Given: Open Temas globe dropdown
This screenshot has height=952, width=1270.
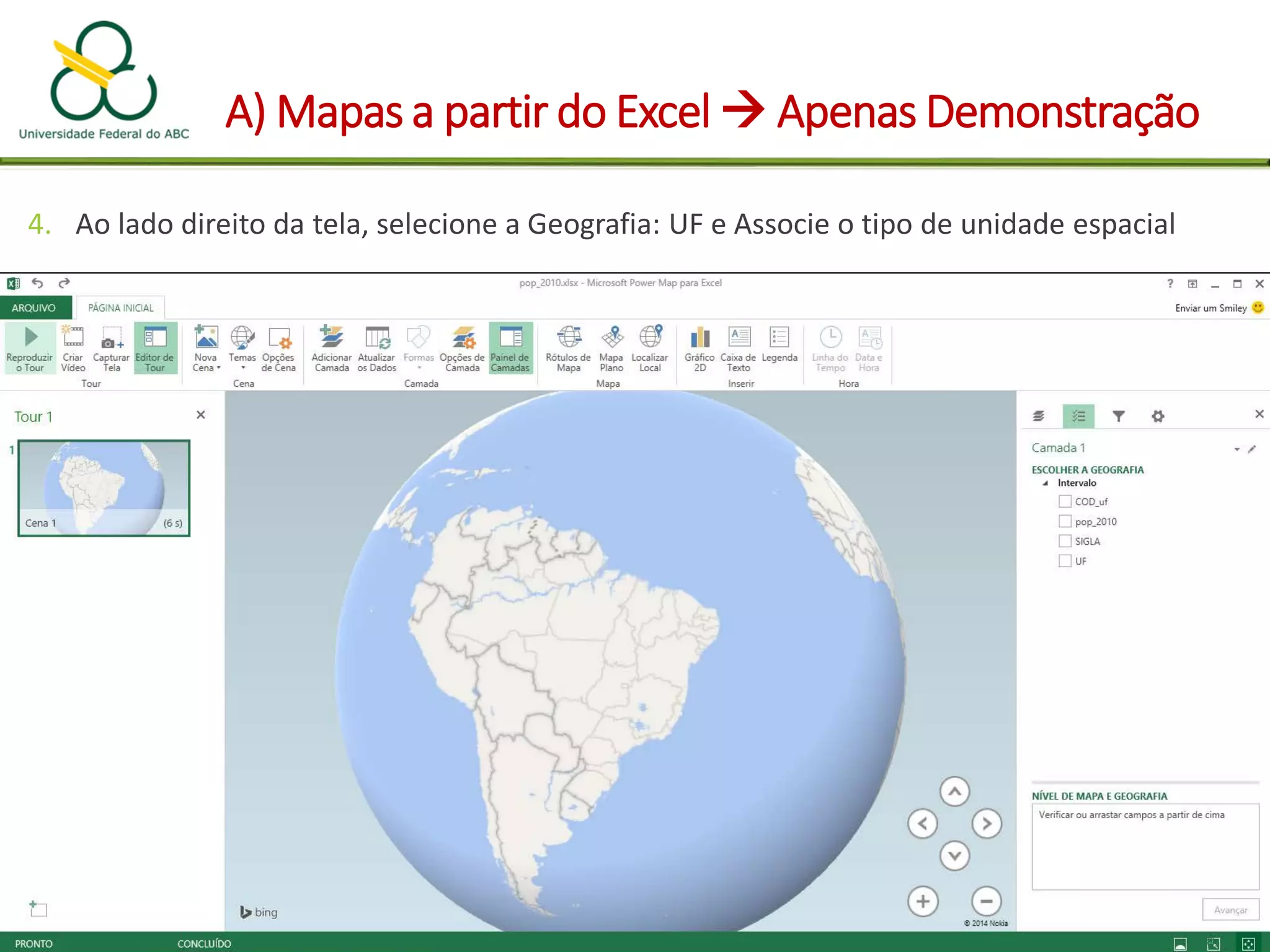Looking at the screenshot, I should pos(242,348).
